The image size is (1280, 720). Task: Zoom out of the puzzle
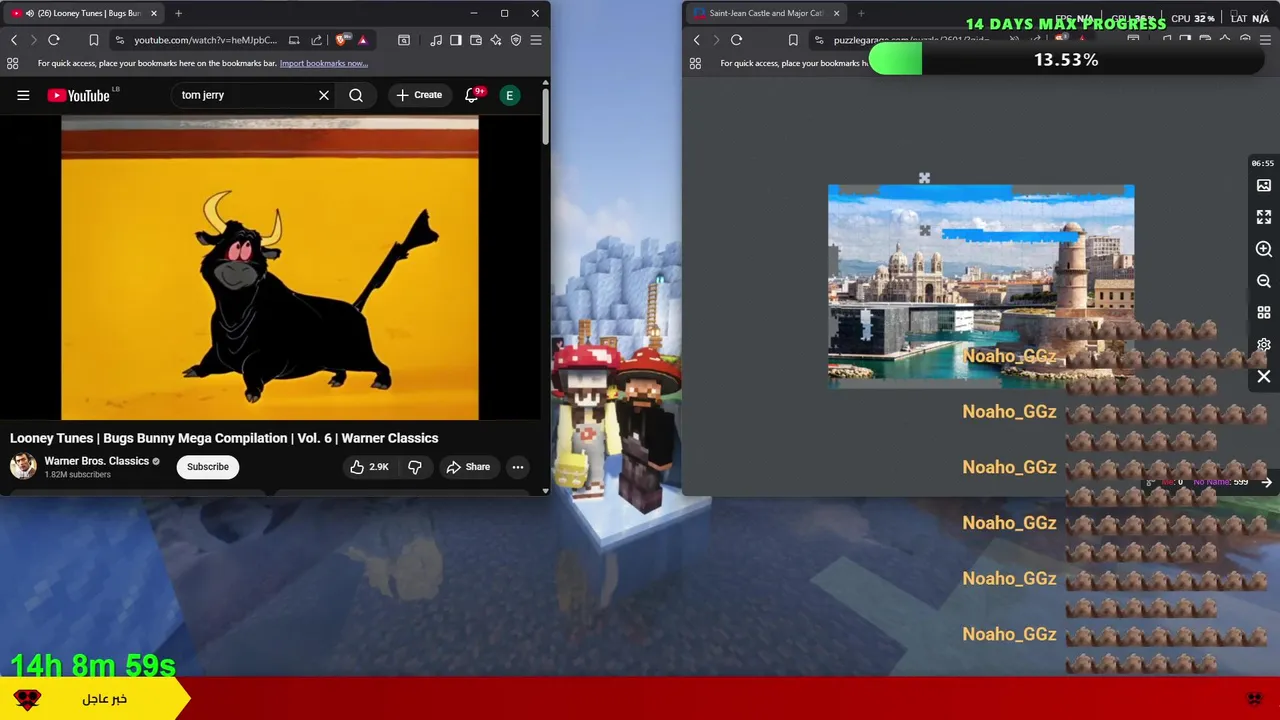coord(1264,281)
